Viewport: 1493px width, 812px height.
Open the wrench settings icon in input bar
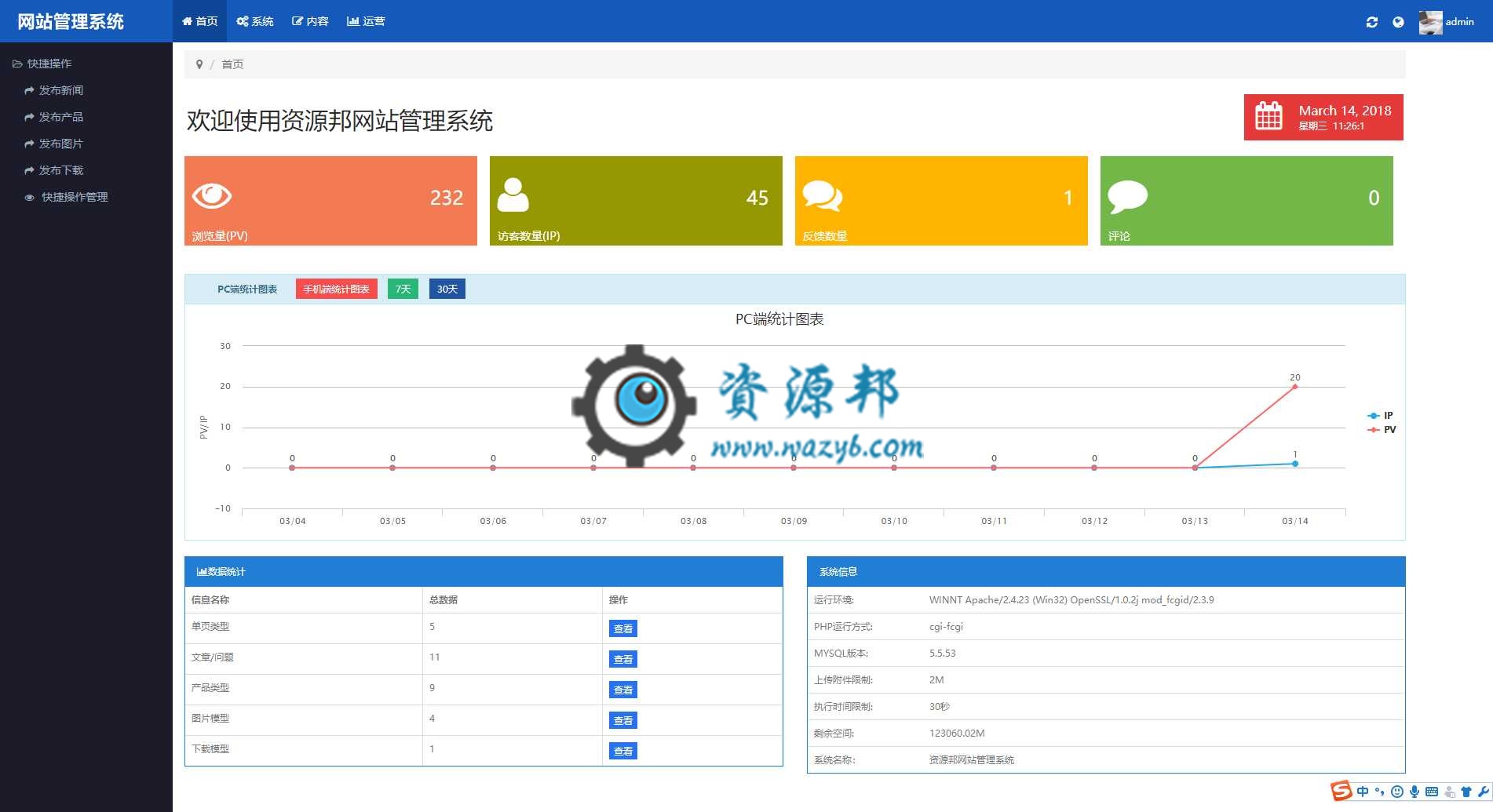pyautogui.click(x=1483, y=792)
